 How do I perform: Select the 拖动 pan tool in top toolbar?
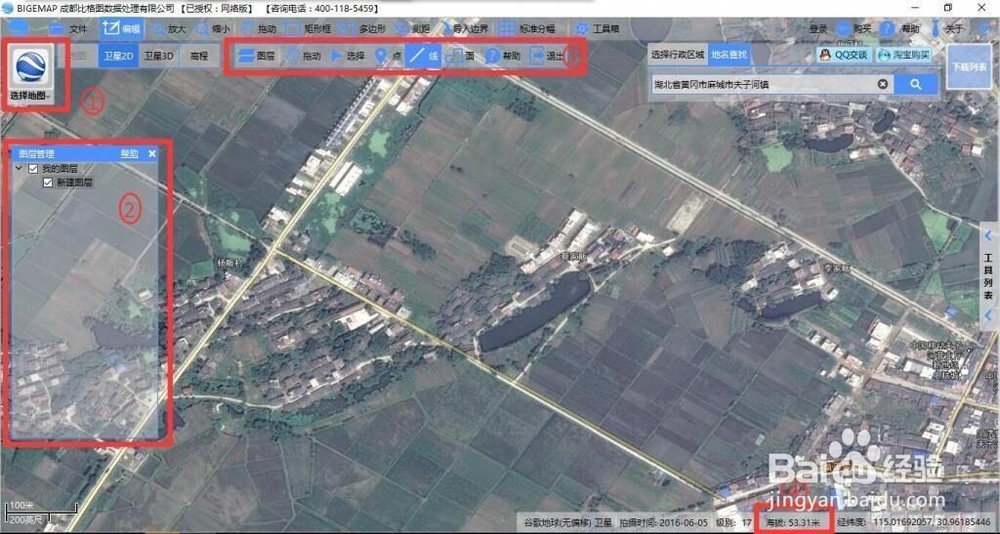tap(258, 29)
